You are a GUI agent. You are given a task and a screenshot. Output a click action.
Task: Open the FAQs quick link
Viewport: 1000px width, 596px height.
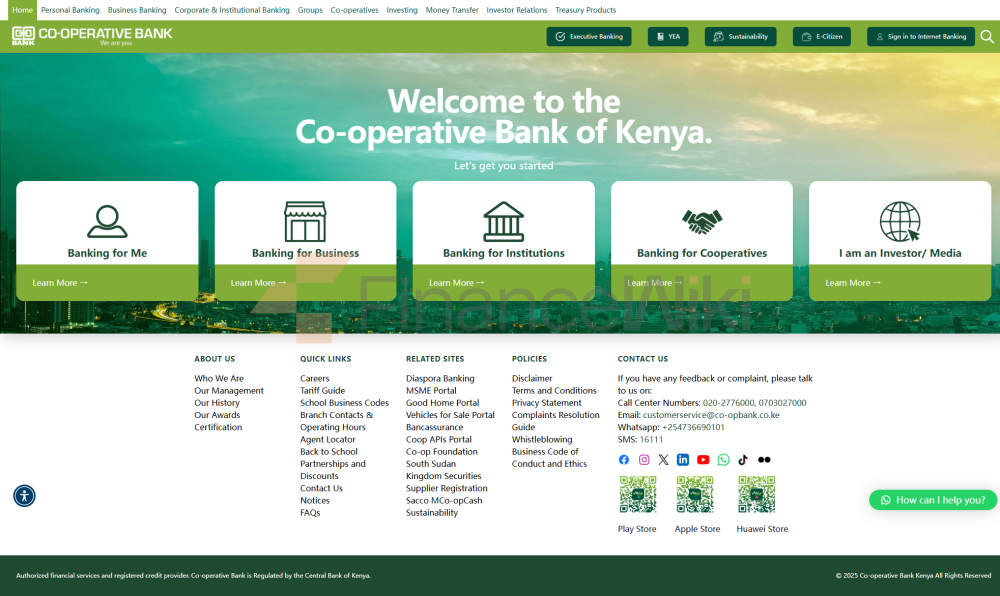click(310, 512)
